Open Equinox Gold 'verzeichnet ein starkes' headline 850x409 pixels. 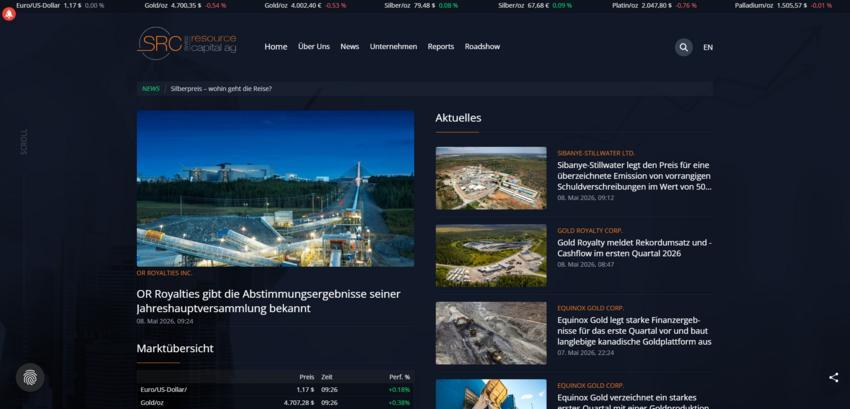[634, 402]
